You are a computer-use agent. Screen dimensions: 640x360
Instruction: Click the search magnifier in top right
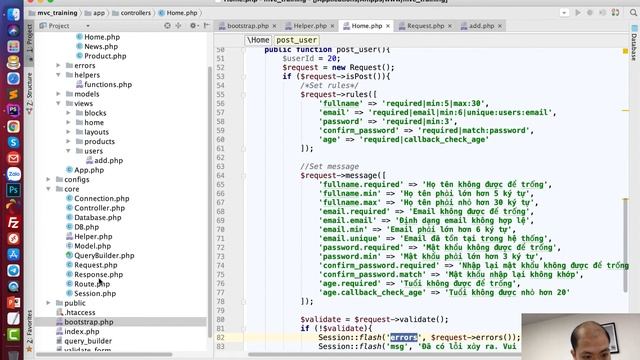[x=633, y=13]
